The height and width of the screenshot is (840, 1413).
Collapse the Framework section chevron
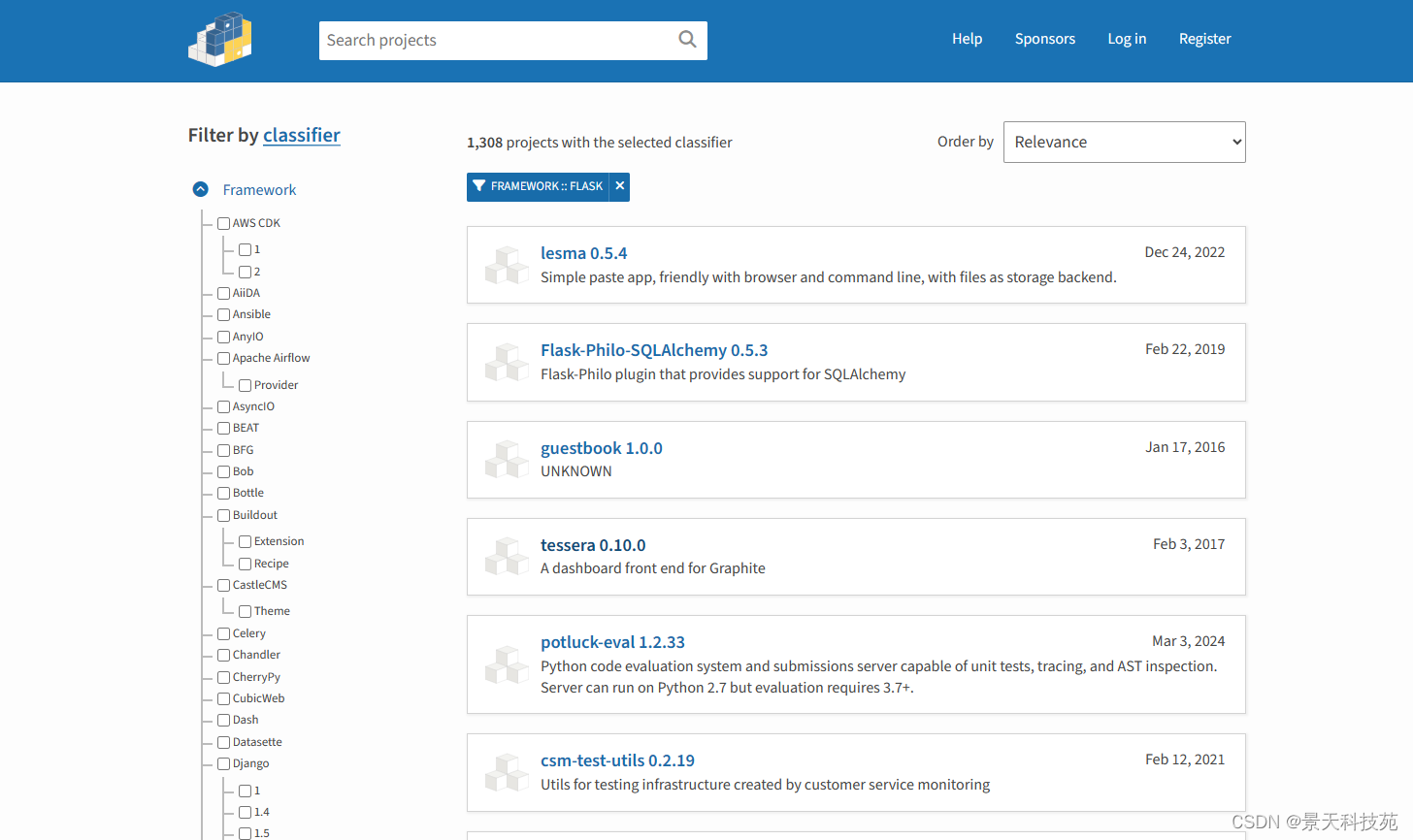tap(201, 189)
